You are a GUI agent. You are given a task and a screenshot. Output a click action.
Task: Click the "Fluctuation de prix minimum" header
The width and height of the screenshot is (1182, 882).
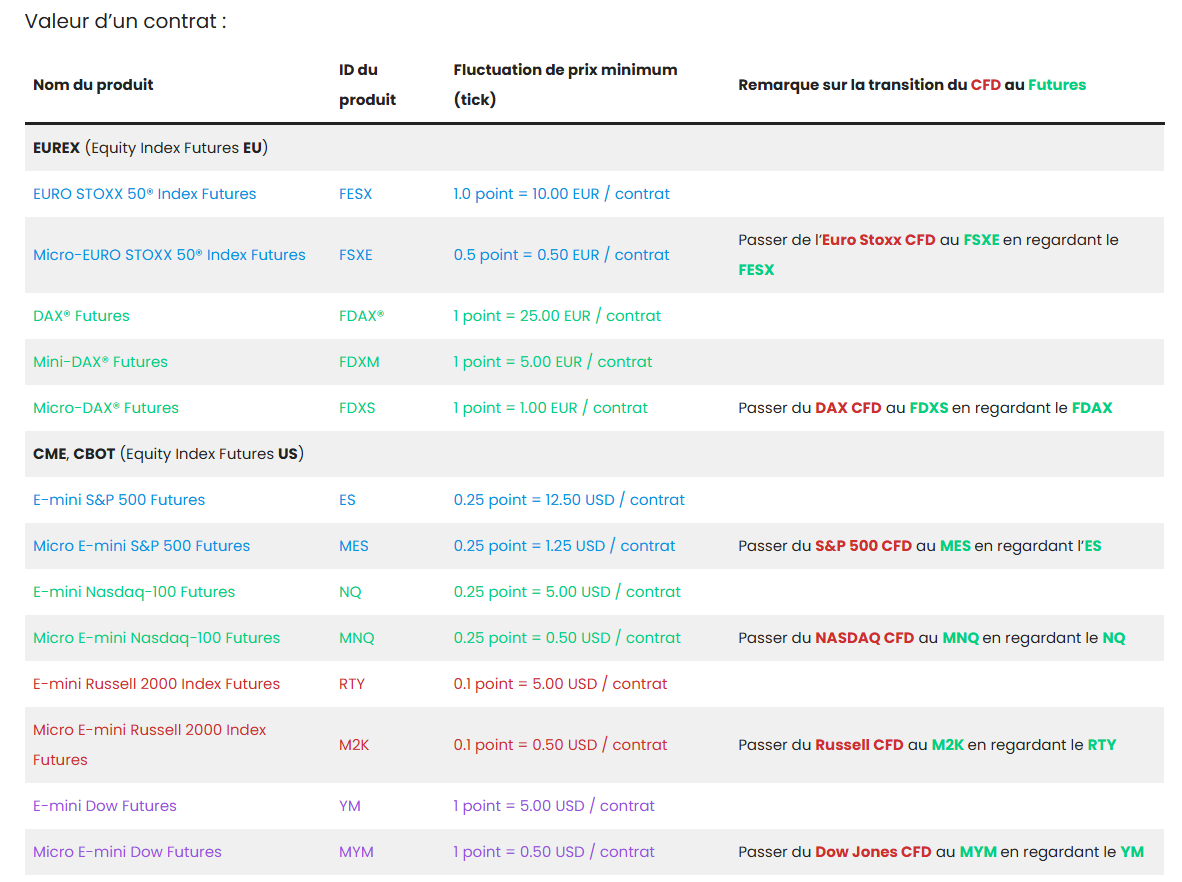[x=565, y=70]
